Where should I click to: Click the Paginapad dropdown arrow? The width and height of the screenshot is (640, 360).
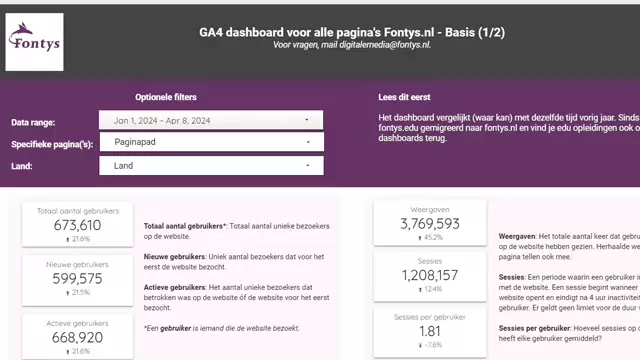tap(308, 142)
